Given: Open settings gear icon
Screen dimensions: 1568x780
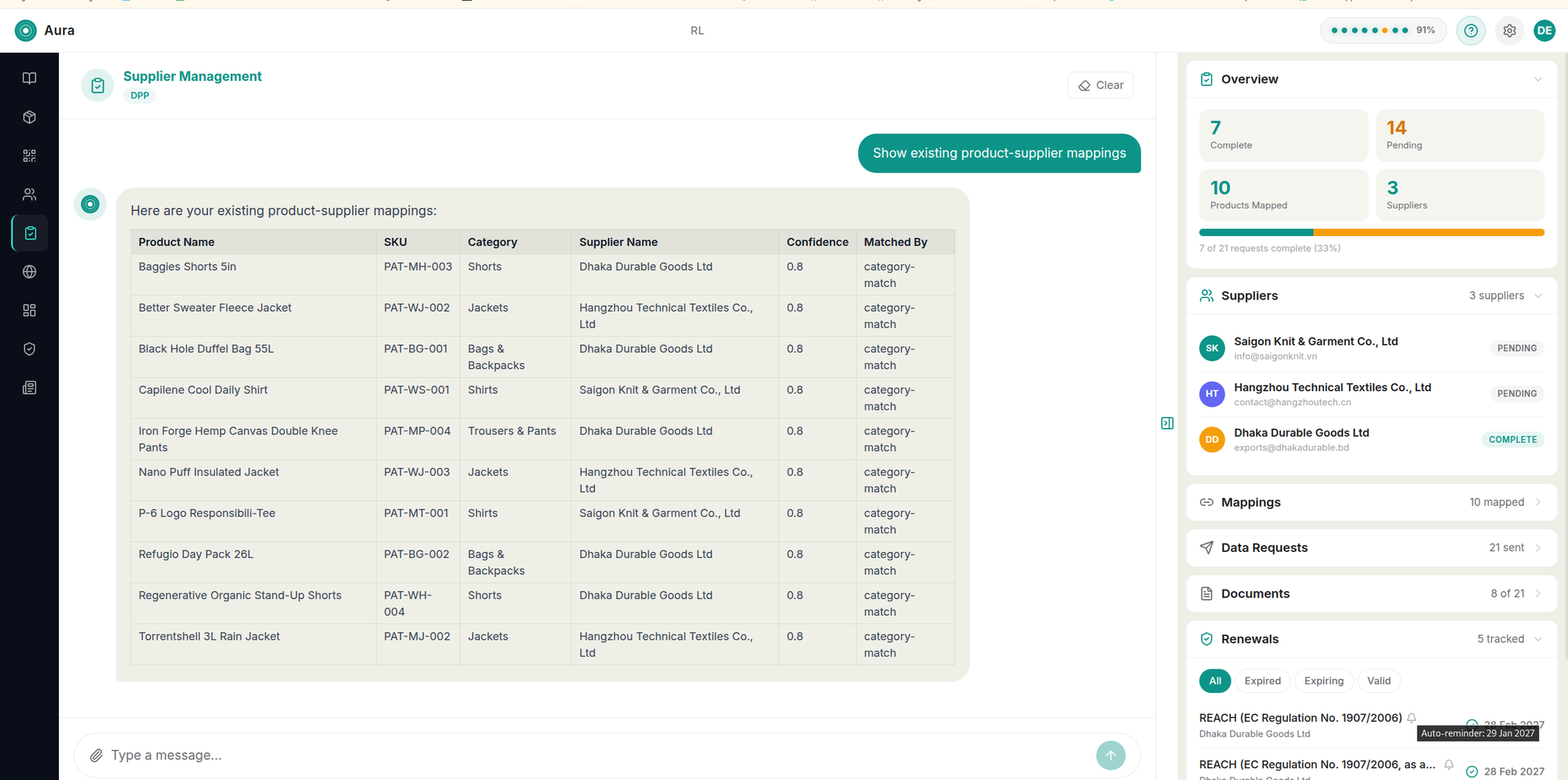Looking at the screenshot, I should tap(1509, 31).
